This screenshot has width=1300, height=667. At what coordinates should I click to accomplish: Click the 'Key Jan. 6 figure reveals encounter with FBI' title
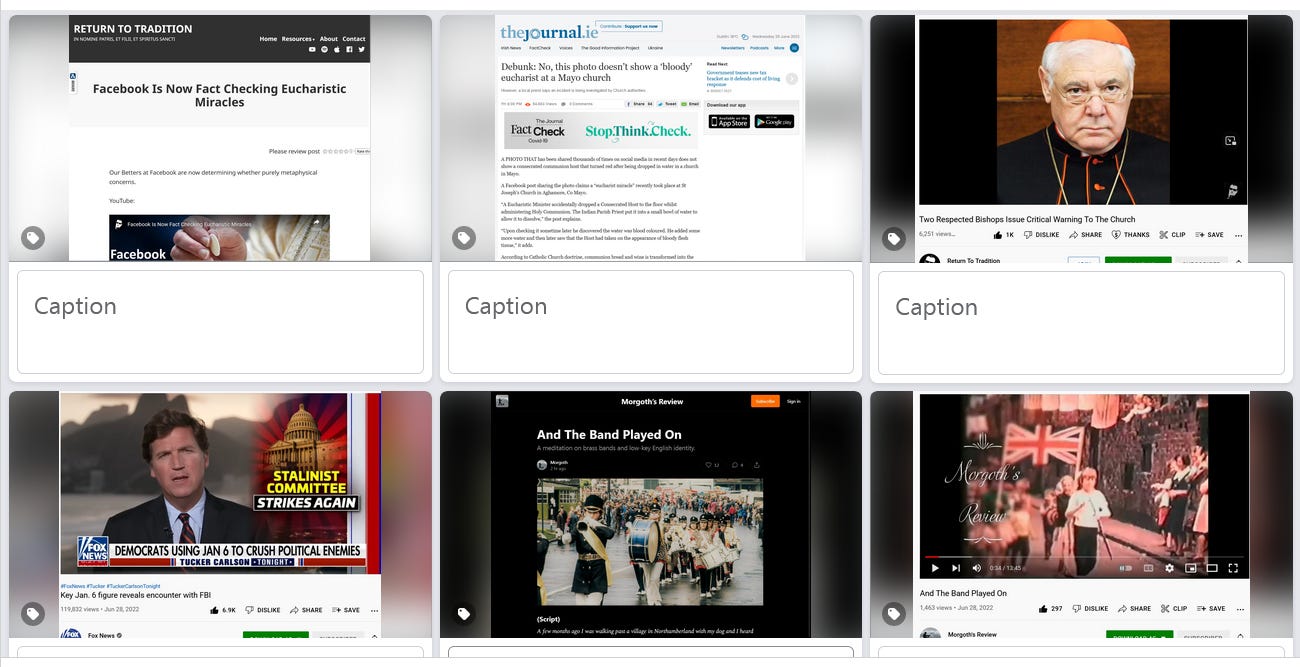click(135, 595)
